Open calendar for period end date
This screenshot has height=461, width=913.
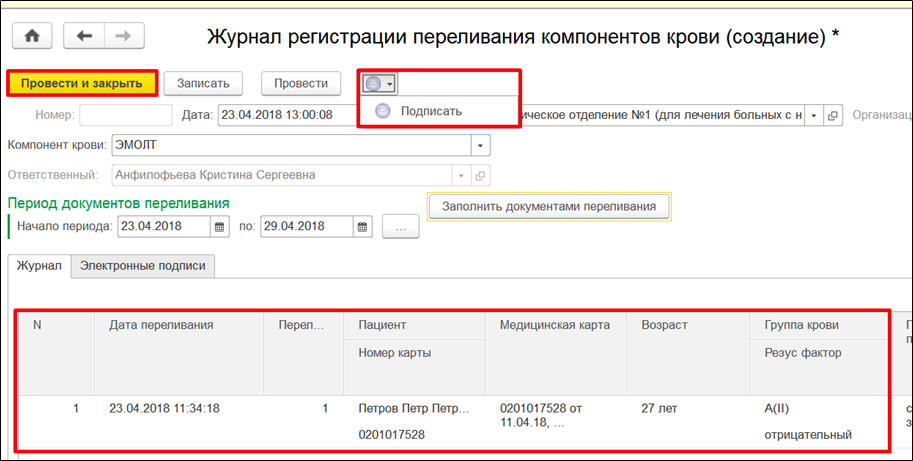(x=363, y=226)
